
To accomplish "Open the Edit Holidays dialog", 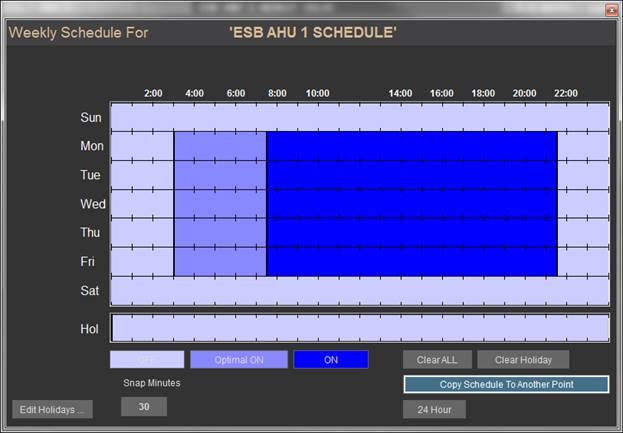I will (x=52, y=409).
